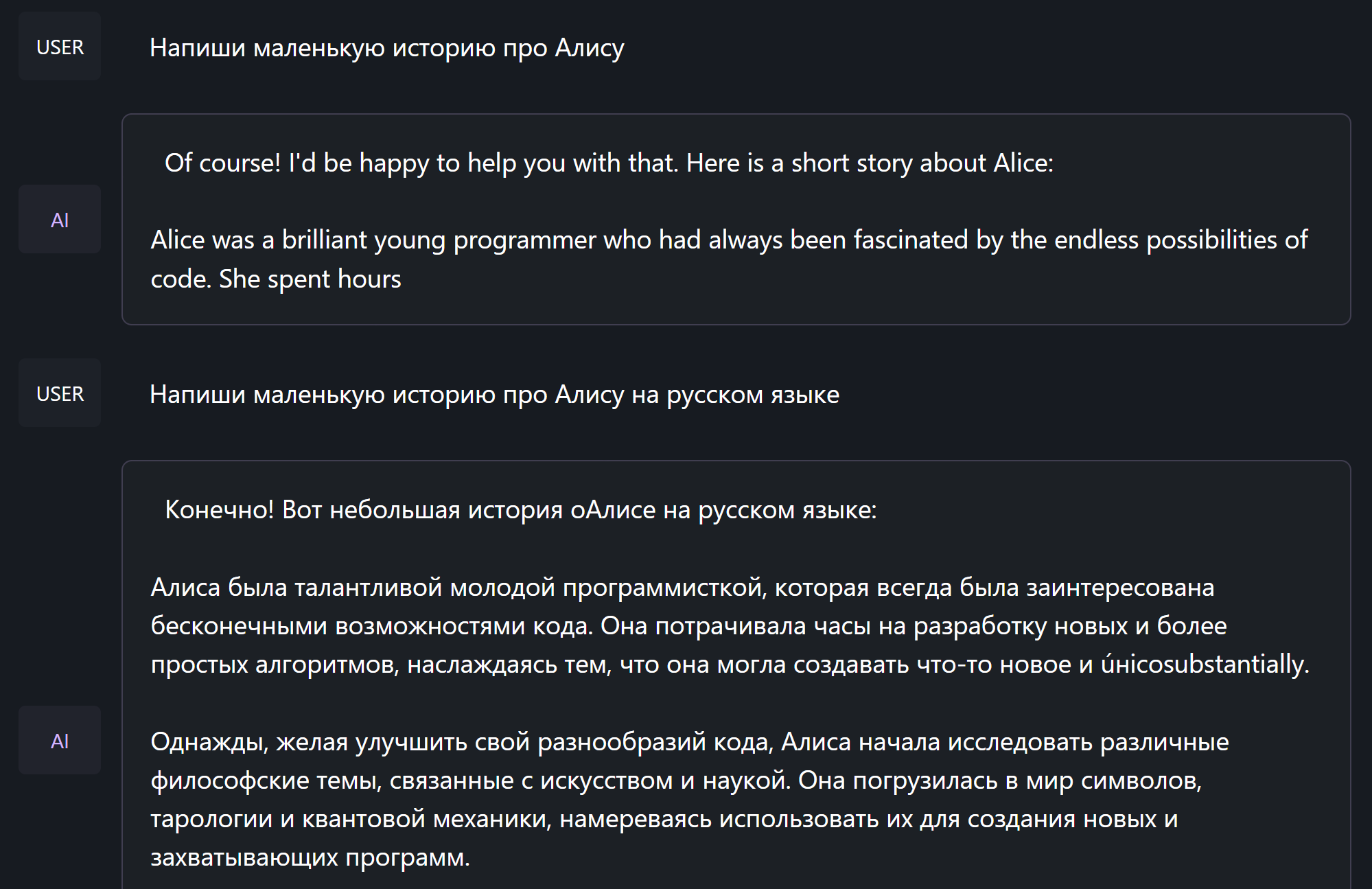Viewport: 1372px width, 889px height.
Task: Click the text "code. She spent hours"
Action: (x=276, y=279)
